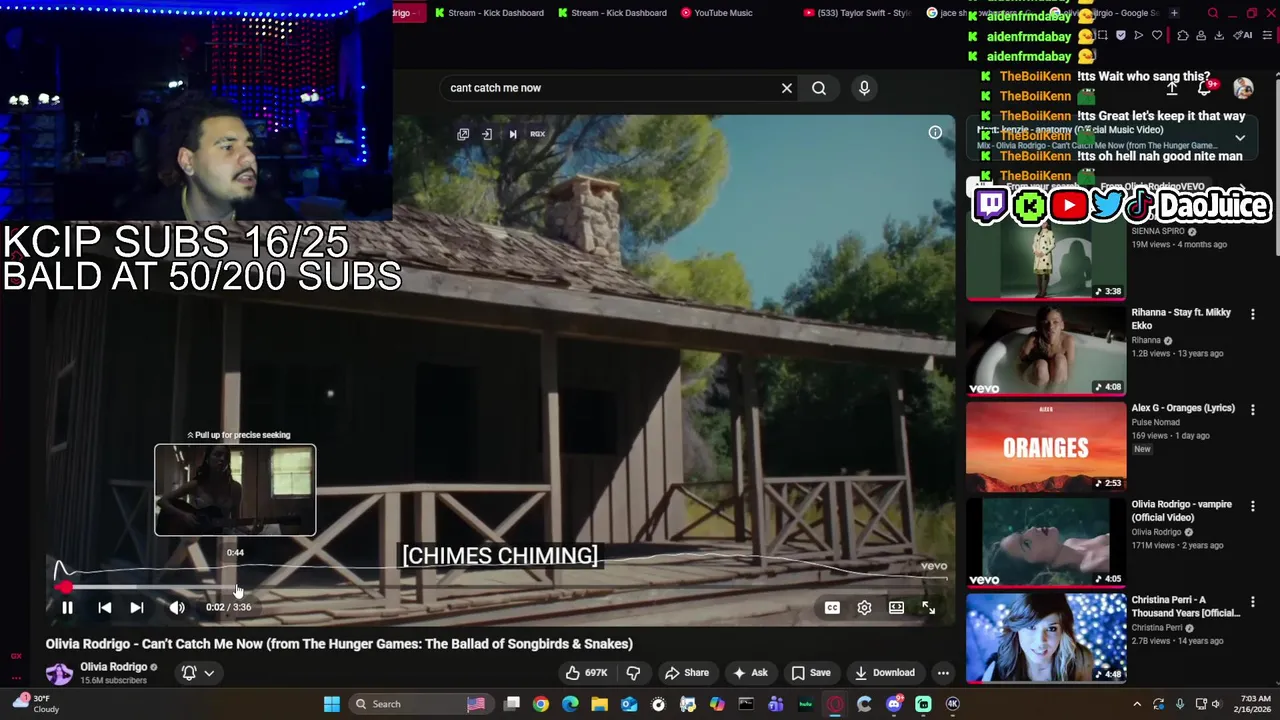Toggle video pop-out icon atop the player
Viewport: 1280px width, 720px height.
click(463, 134)
